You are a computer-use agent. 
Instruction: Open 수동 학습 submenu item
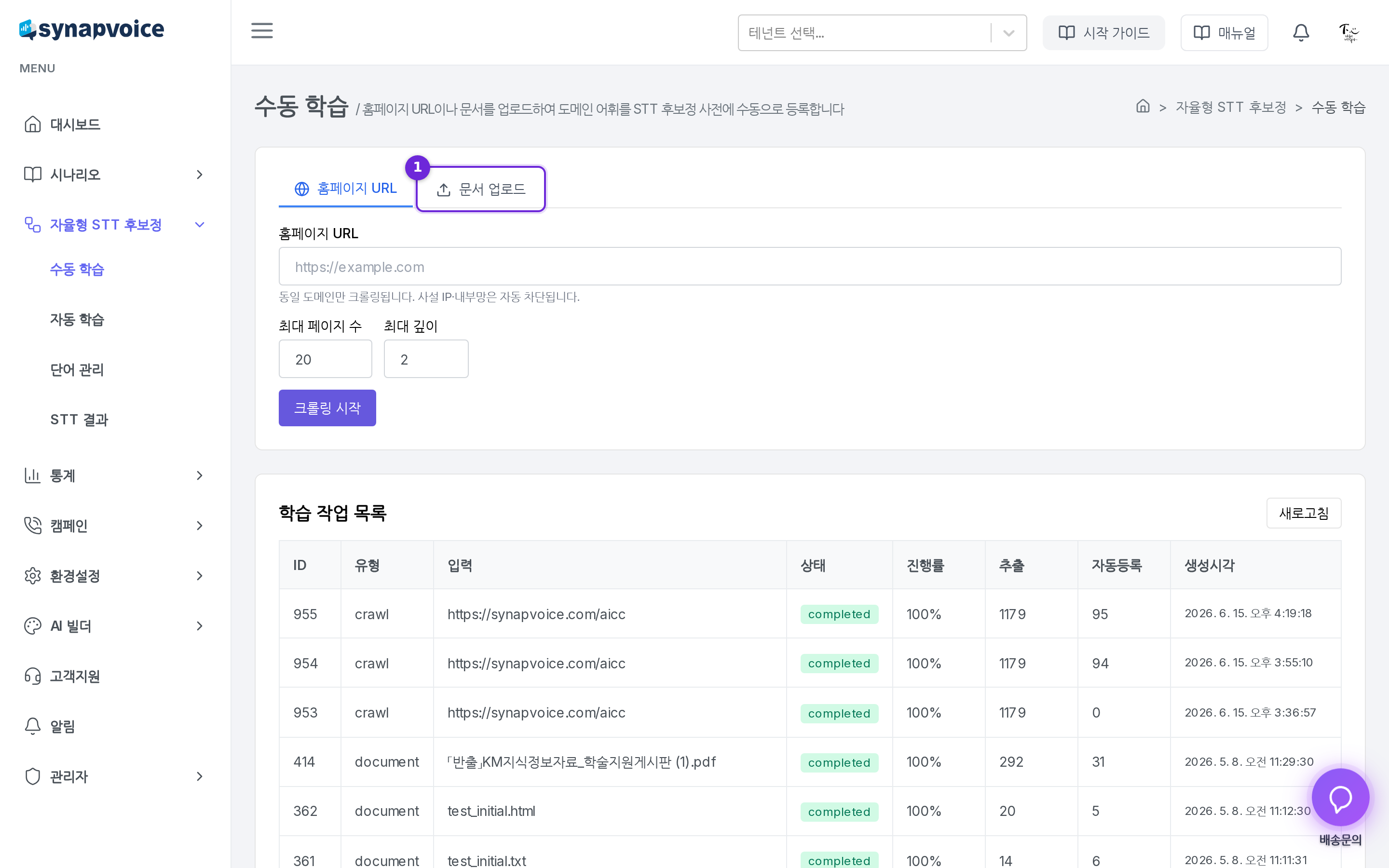77,269
